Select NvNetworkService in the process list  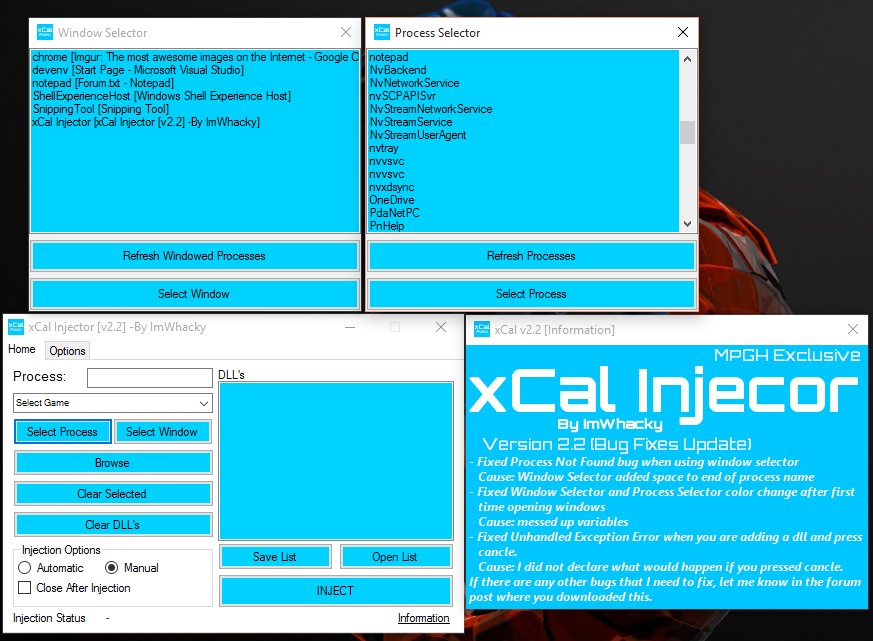[x=523, y=83]
